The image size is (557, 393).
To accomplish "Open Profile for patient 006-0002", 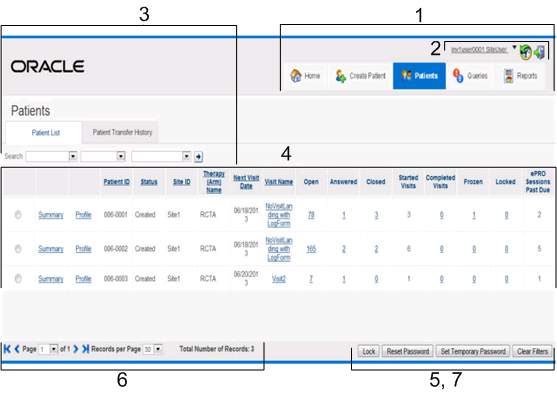I will (x=83, y=249).
